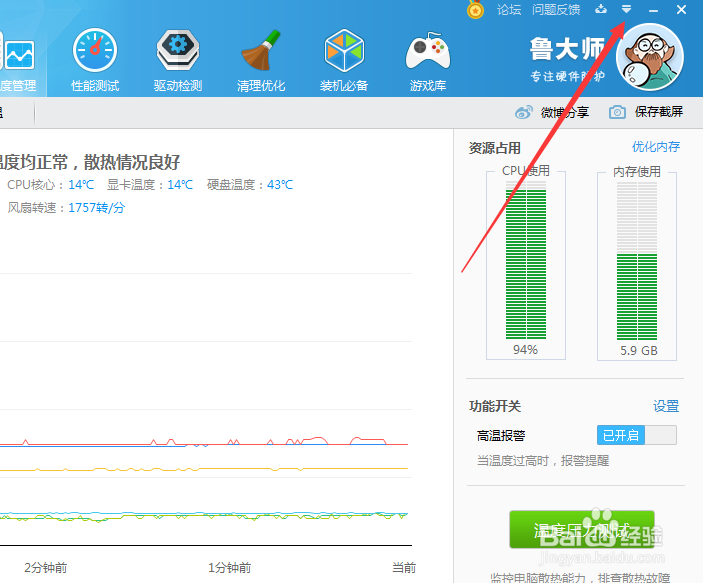The height and width of the screenshot is (583, 703).
Task: Open the 驱动检测 gear icon
Action: [x=178, y=50]
